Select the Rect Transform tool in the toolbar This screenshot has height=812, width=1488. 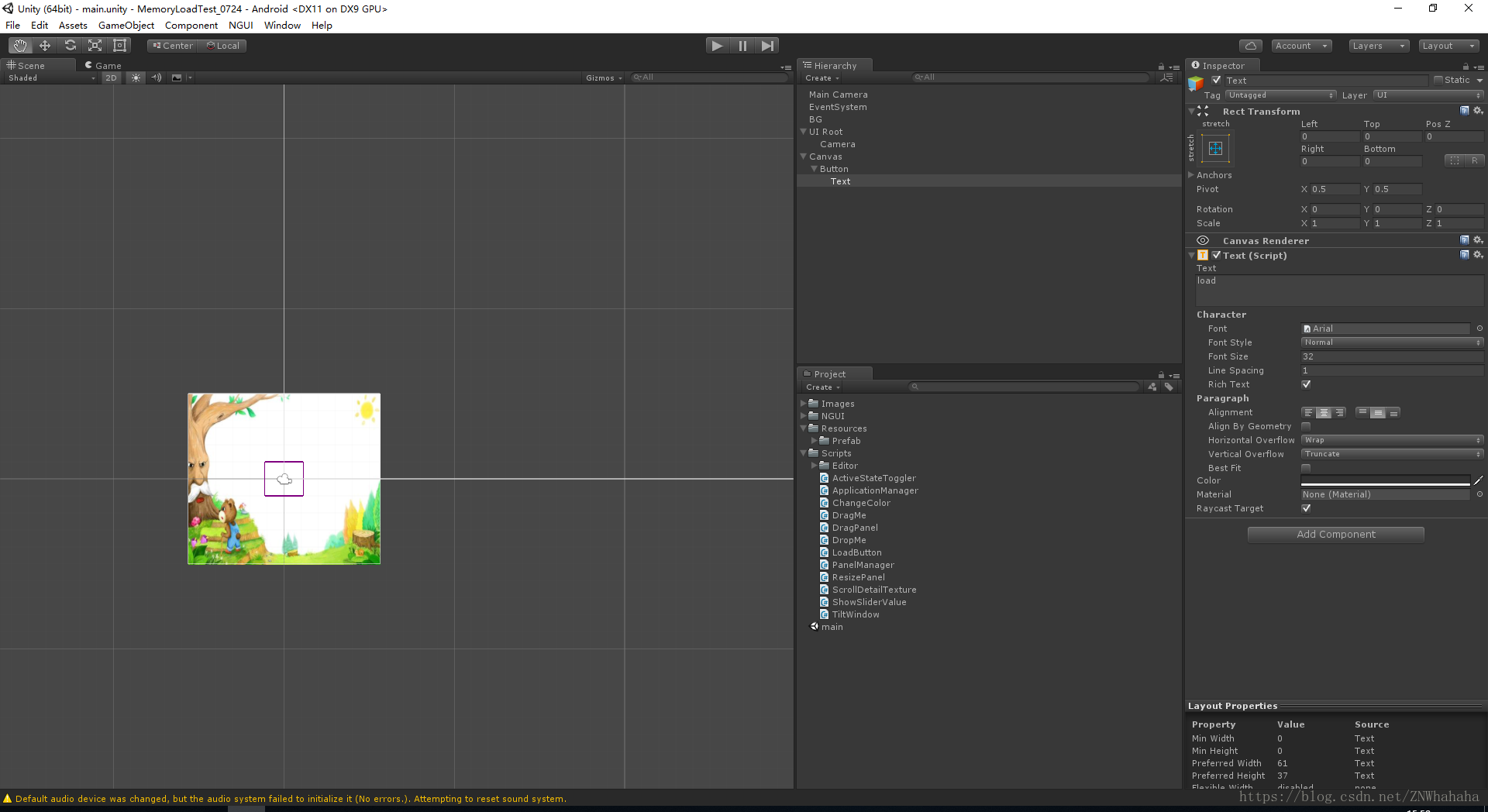coord(120,46)
